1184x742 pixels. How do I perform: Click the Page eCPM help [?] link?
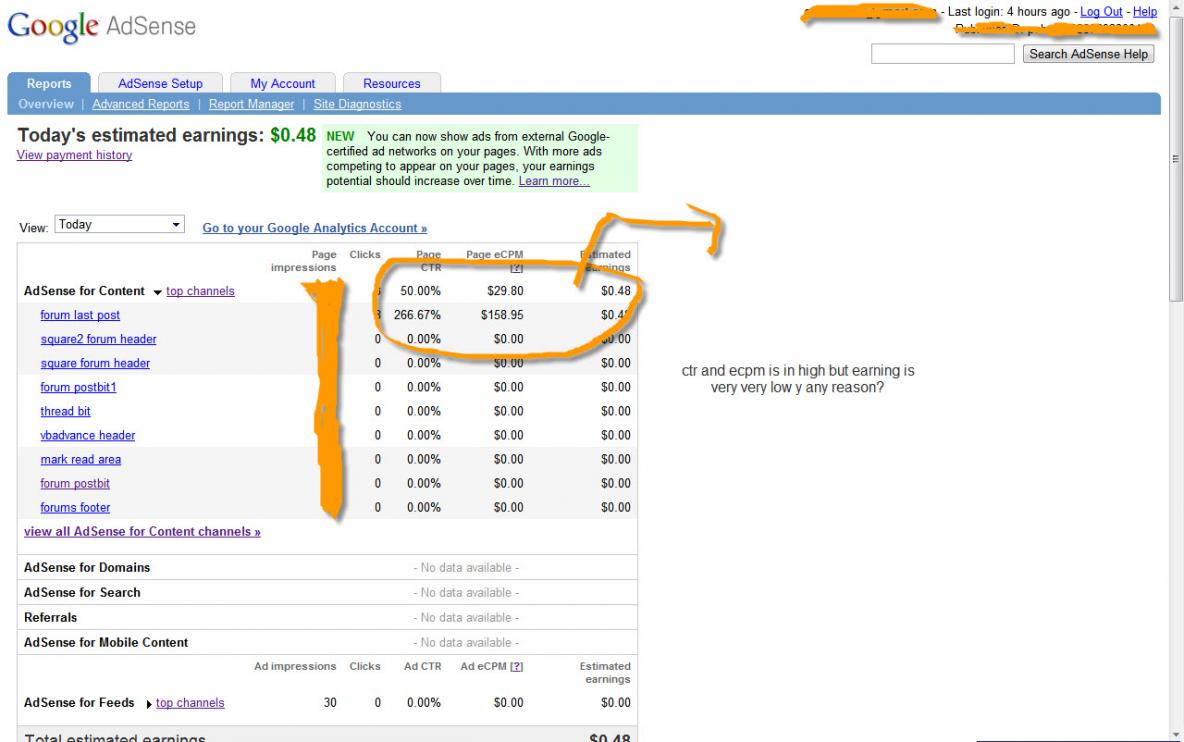pos(516,268)
